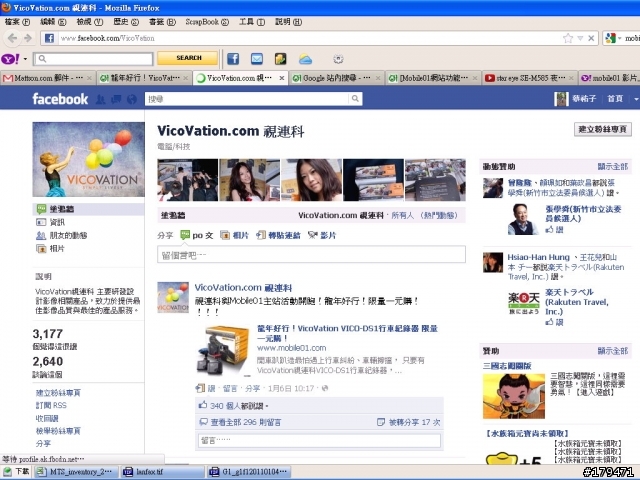This screenshot has height=480, width=640.
Task: Click the 留言 comment input field
Action: pos(320,440)
